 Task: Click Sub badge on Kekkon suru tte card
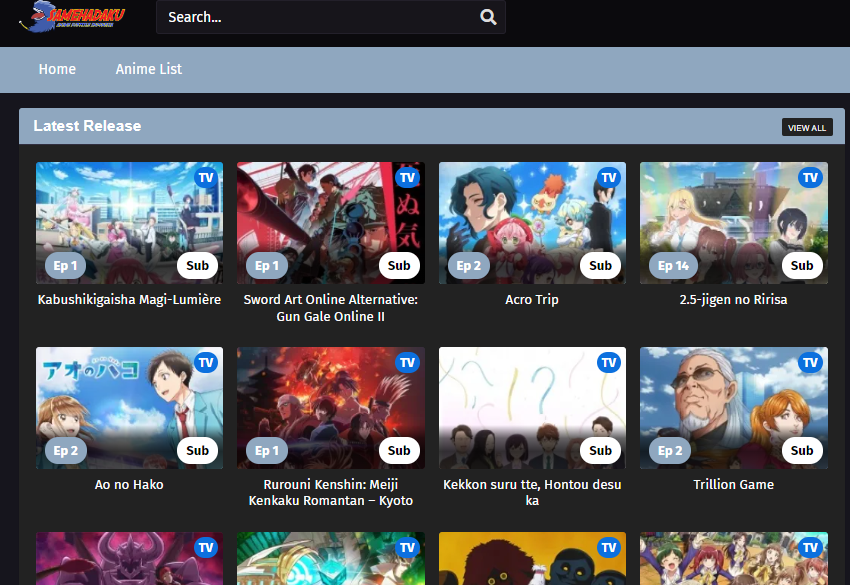point(601,451)
